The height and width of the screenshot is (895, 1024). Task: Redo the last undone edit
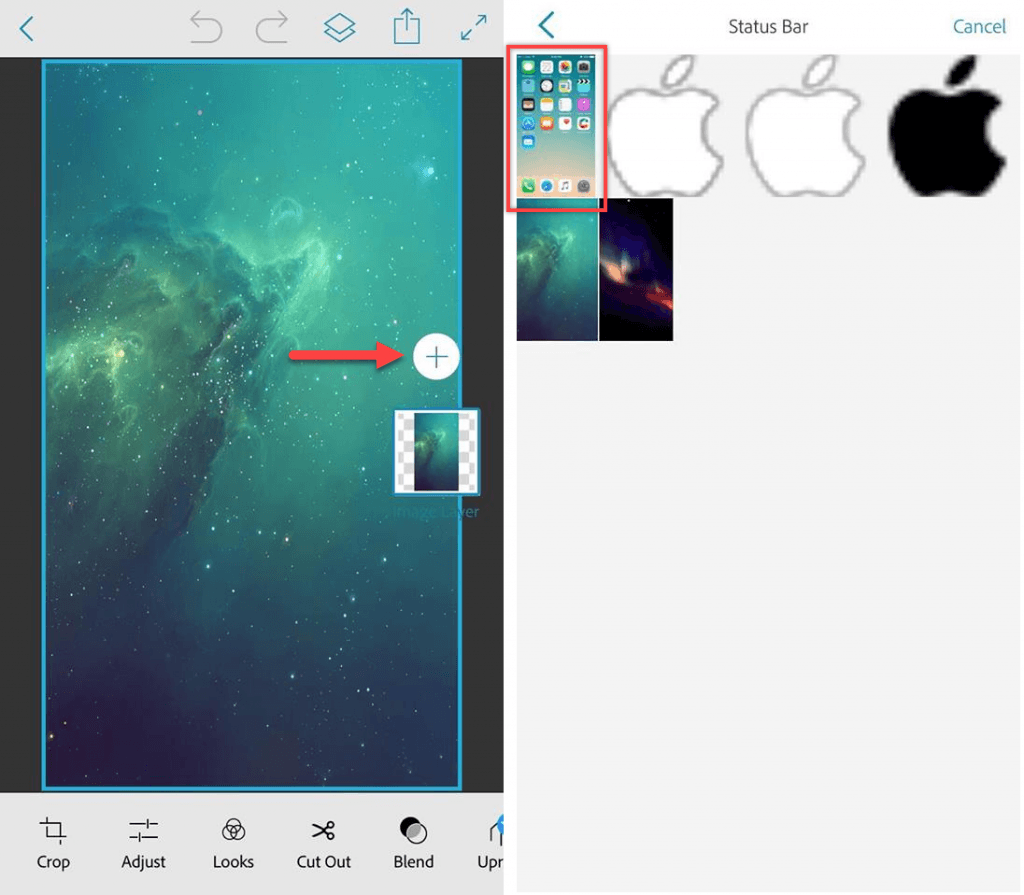(271, 29)
